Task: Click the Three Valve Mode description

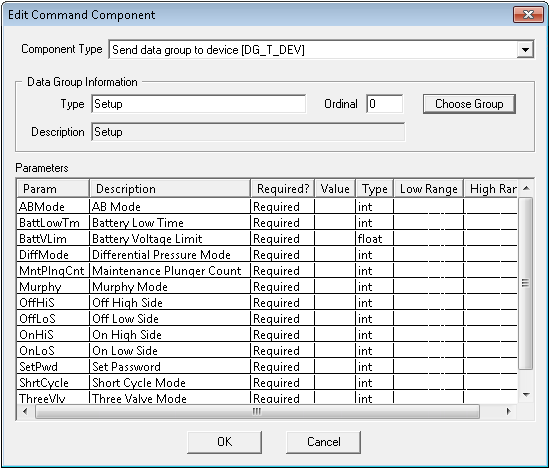Action: 170,397
